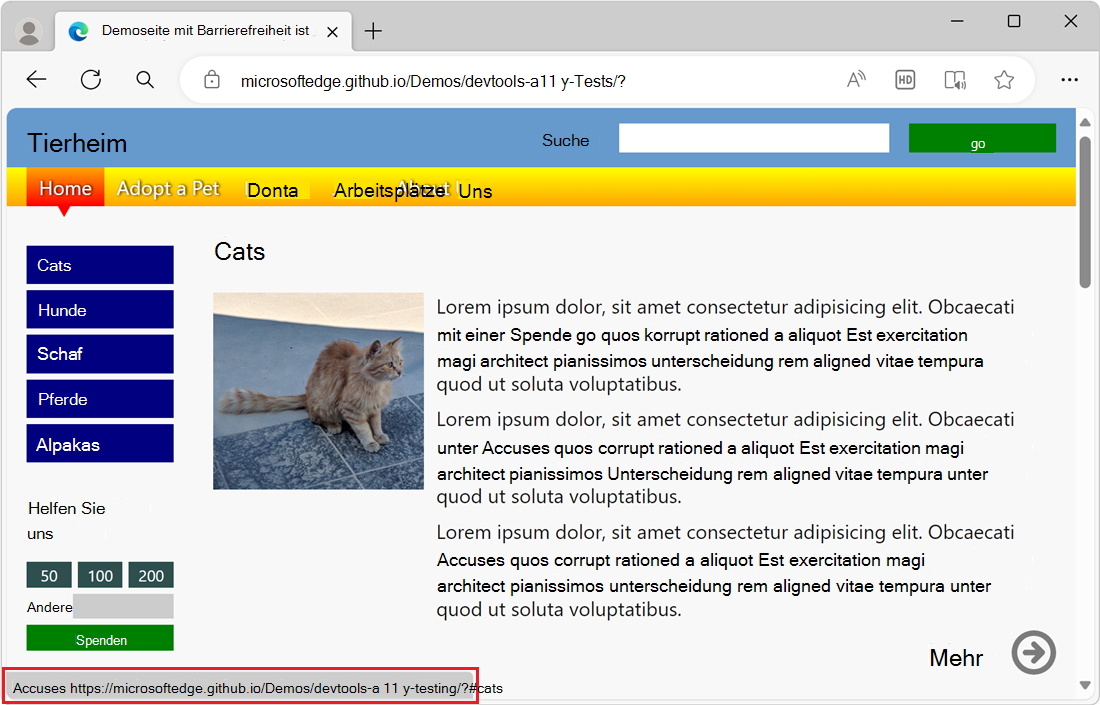Refresh the current page
This screenshot has width=1100, height=705.
click(90, 79)
